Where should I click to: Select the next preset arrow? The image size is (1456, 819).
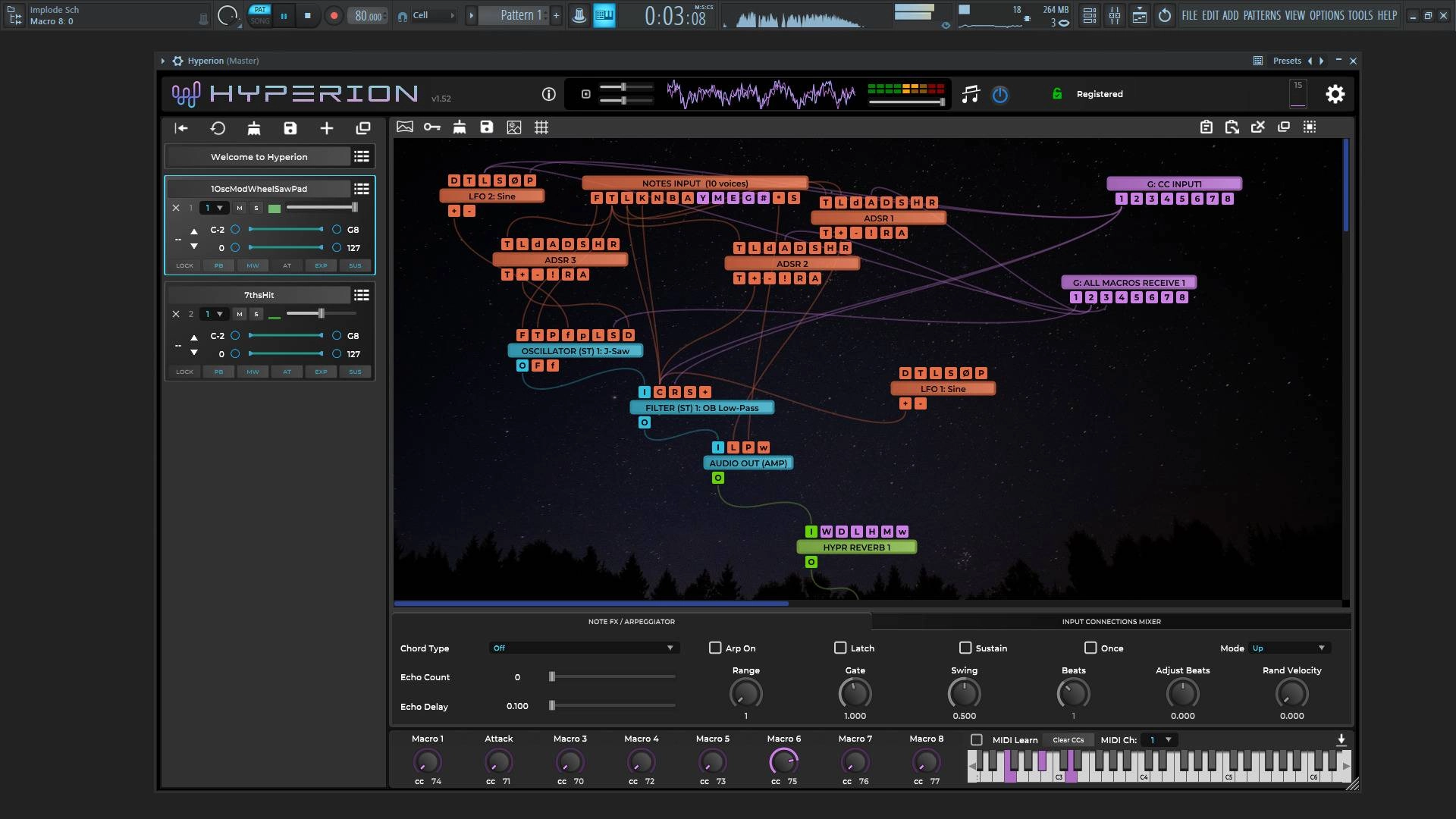point(1322,61)
